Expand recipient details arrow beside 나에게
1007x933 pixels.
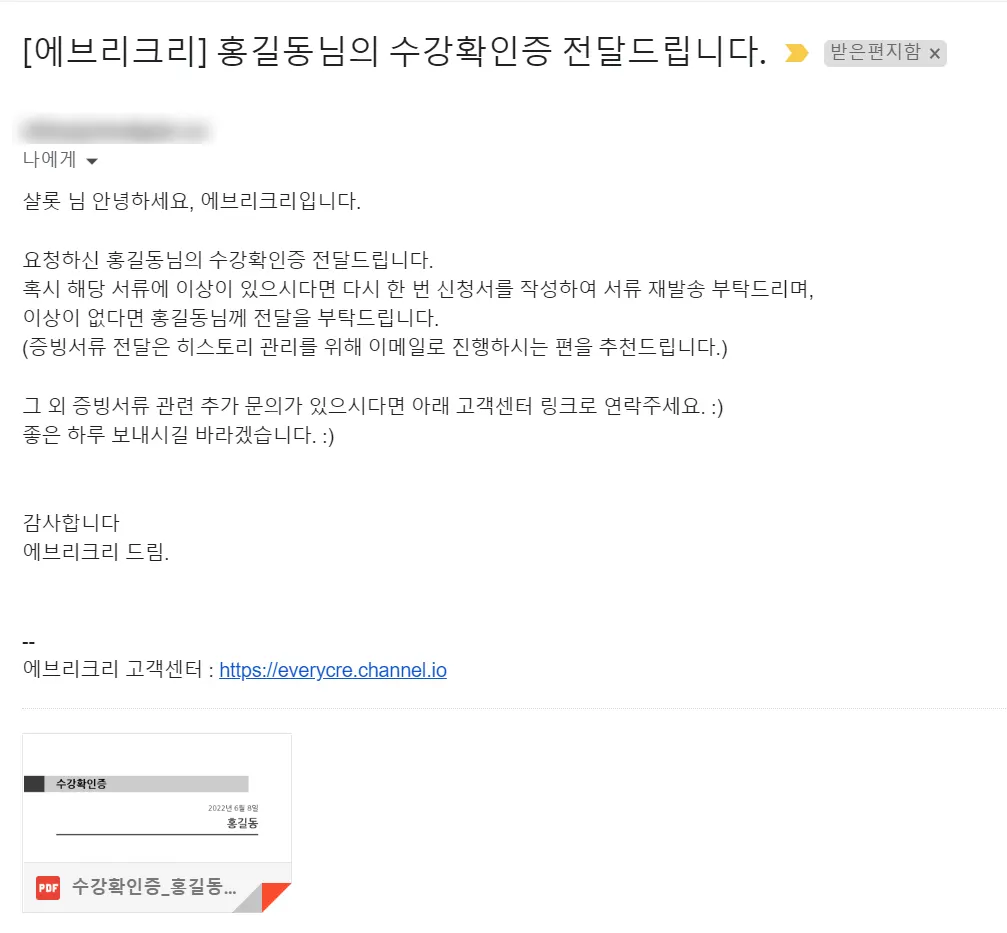(92, 161)
